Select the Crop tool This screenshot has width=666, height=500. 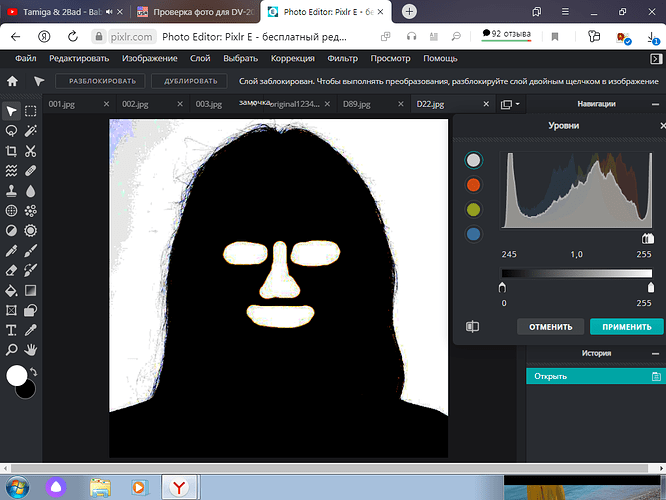pos(11,151)
